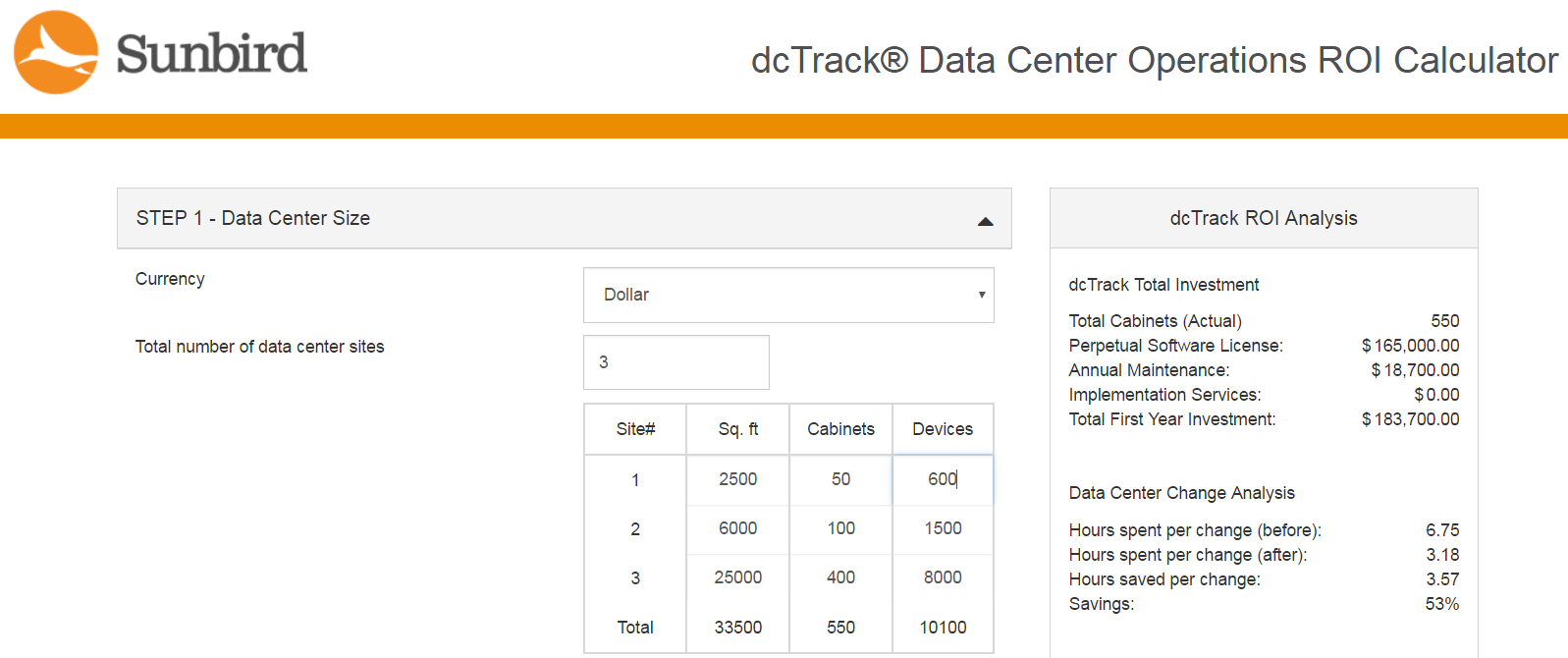The width and height of the screenshot is (1568, 658).
Task: Click total Devices value 10100
Action: pos(943,628)
